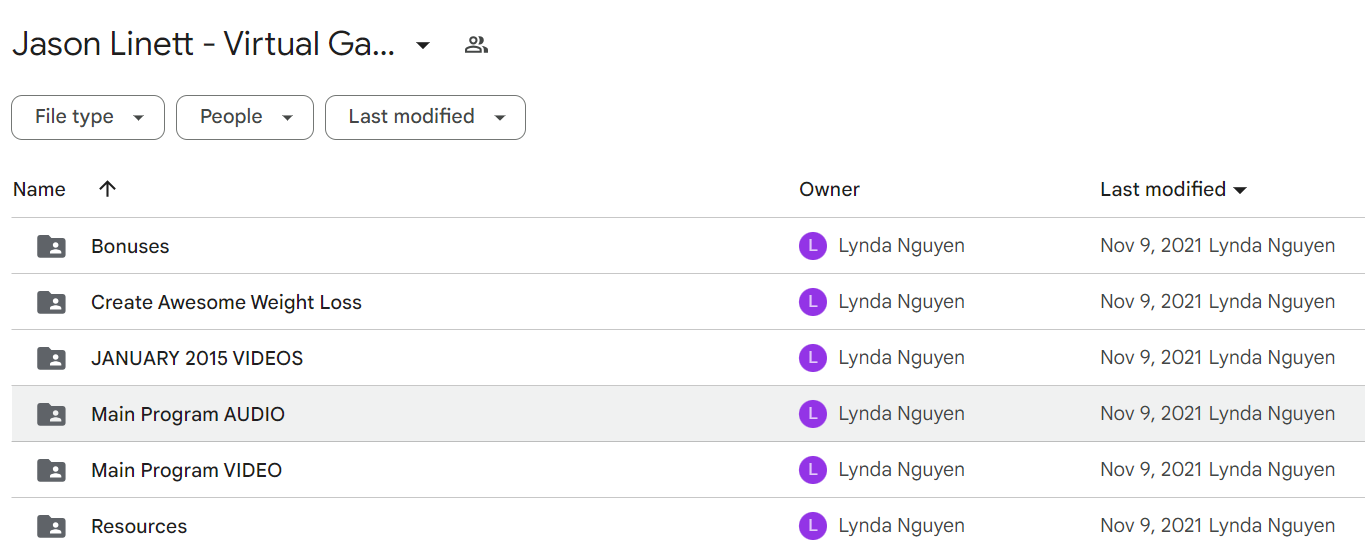1365x553 pixels.
Task: Click the Create Awesome Weight Loss folder icon
Action: 51,302
